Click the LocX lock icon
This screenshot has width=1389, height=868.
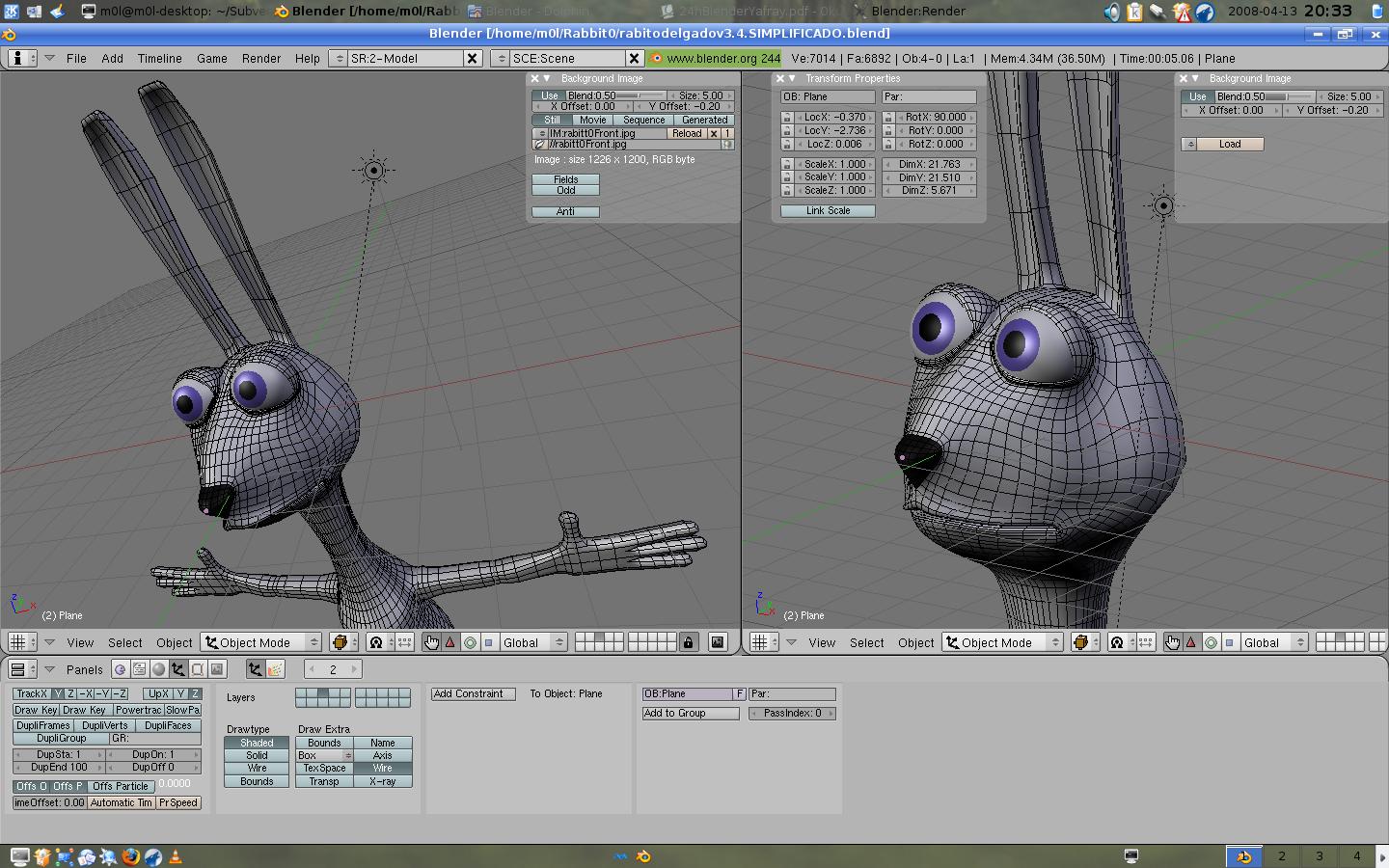pyautogui.click(x=787, y=118)
